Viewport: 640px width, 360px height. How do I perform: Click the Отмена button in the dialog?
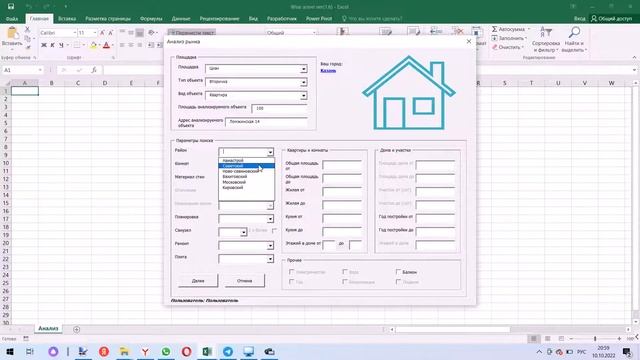[x=244, y=281]
